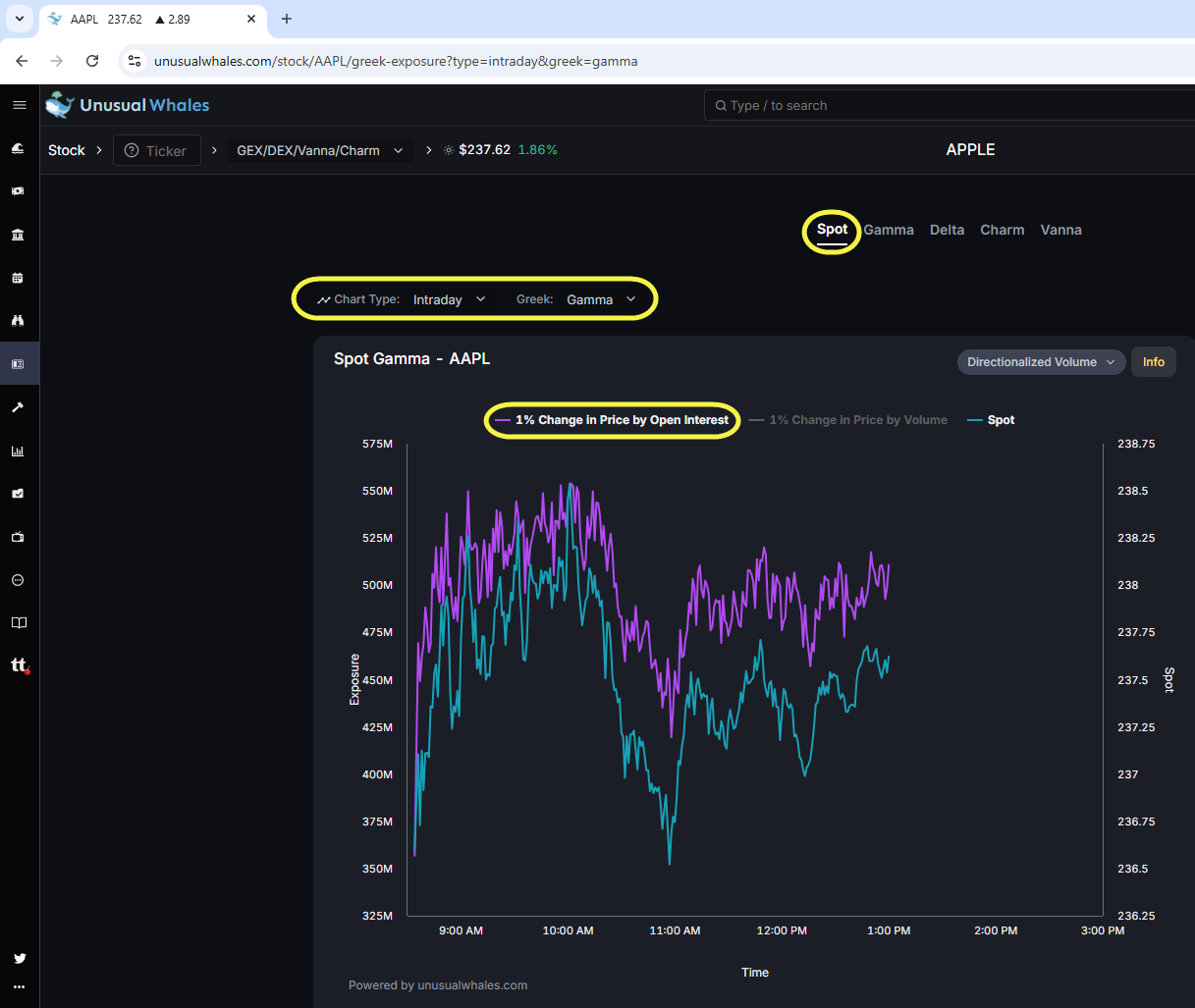The width and height of the screenshot is (1195, 1008).
Task: Reload the page with refresh icon
Action: (92, 61)
